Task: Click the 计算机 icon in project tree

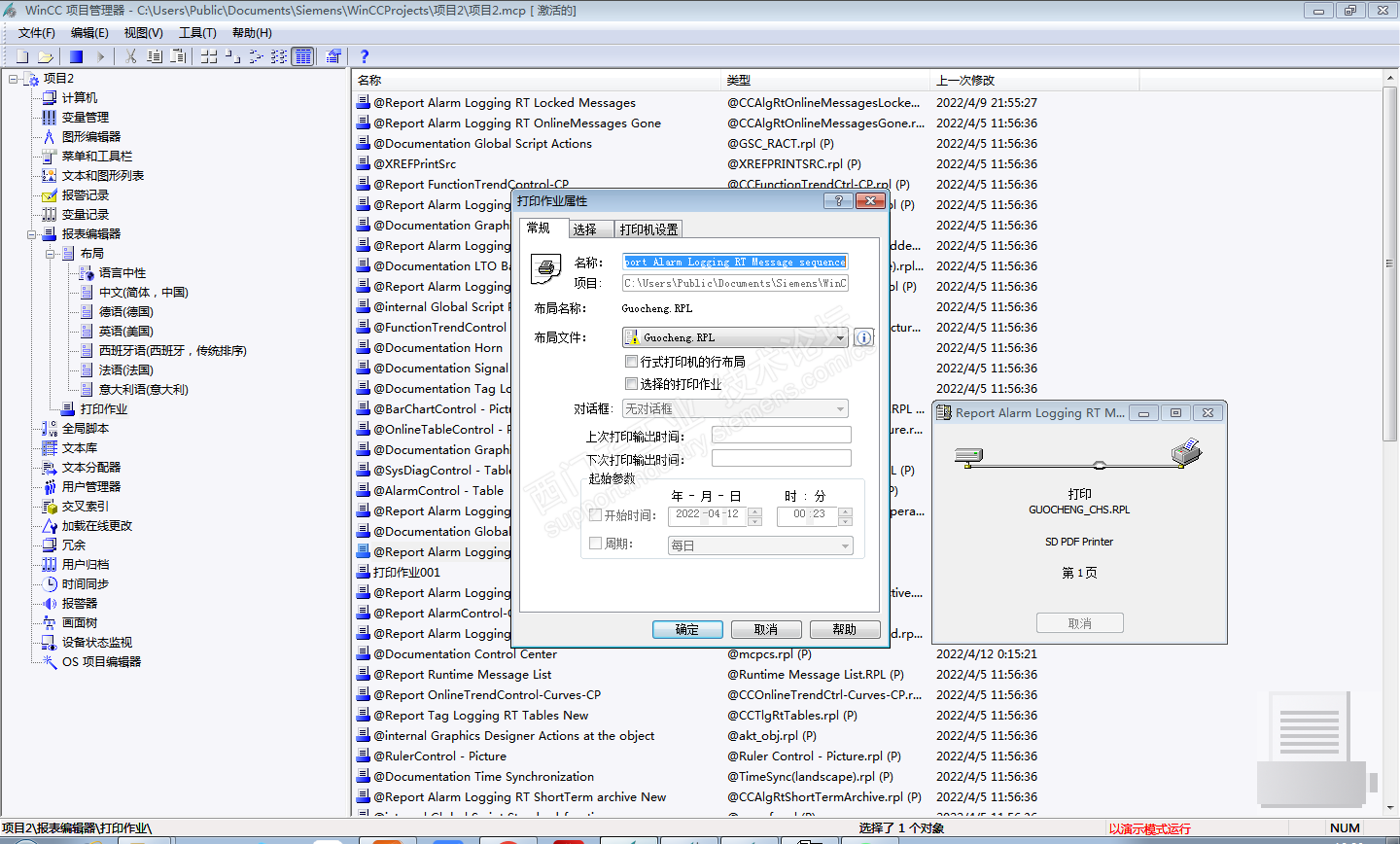Action: click(50, 97)
